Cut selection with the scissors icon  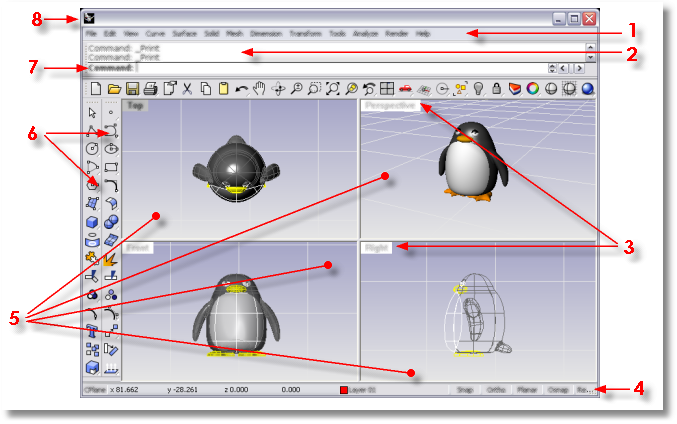[187, 89]
